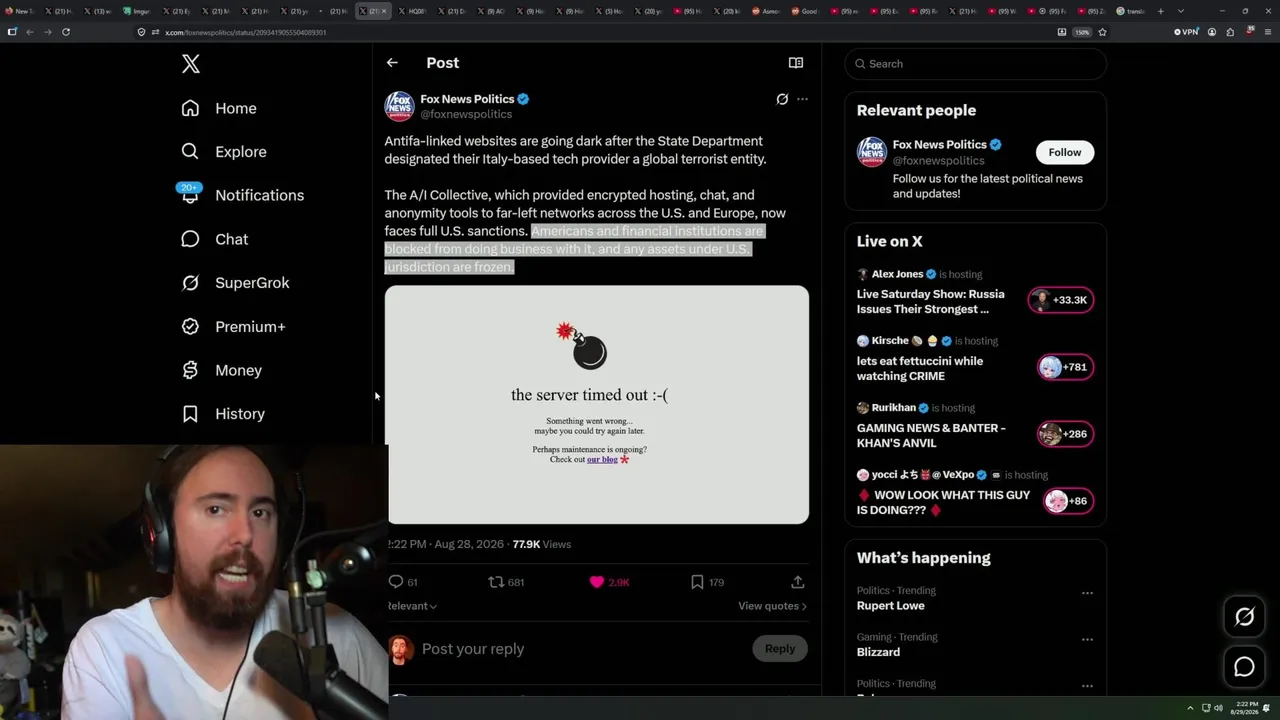Unlike the post with 2.9K likes
This screenshot has width=1280, height=720.
click(609, 582)
